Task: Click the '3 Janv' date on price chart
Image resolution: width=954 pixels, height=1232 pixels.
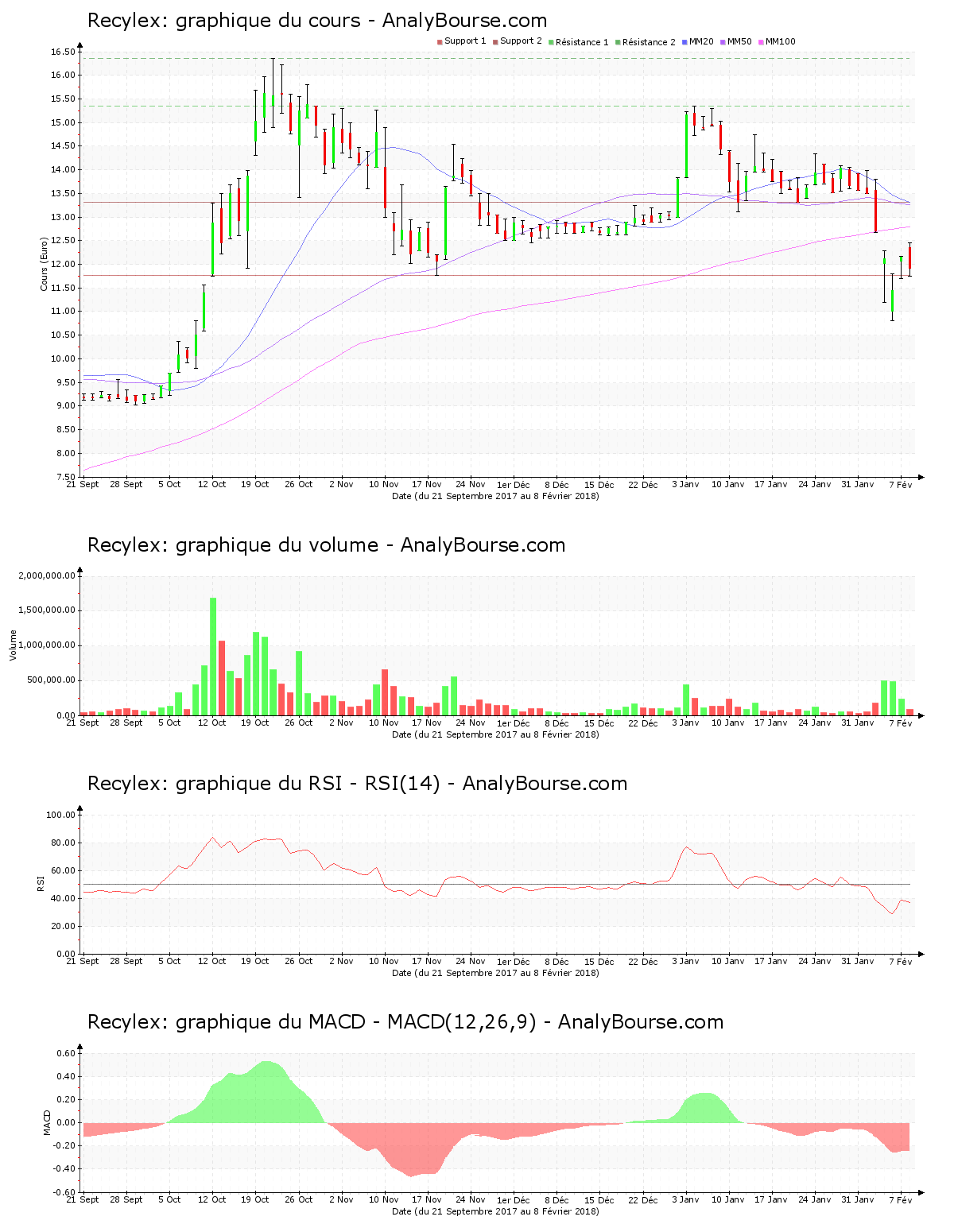Action: (685, 484)
